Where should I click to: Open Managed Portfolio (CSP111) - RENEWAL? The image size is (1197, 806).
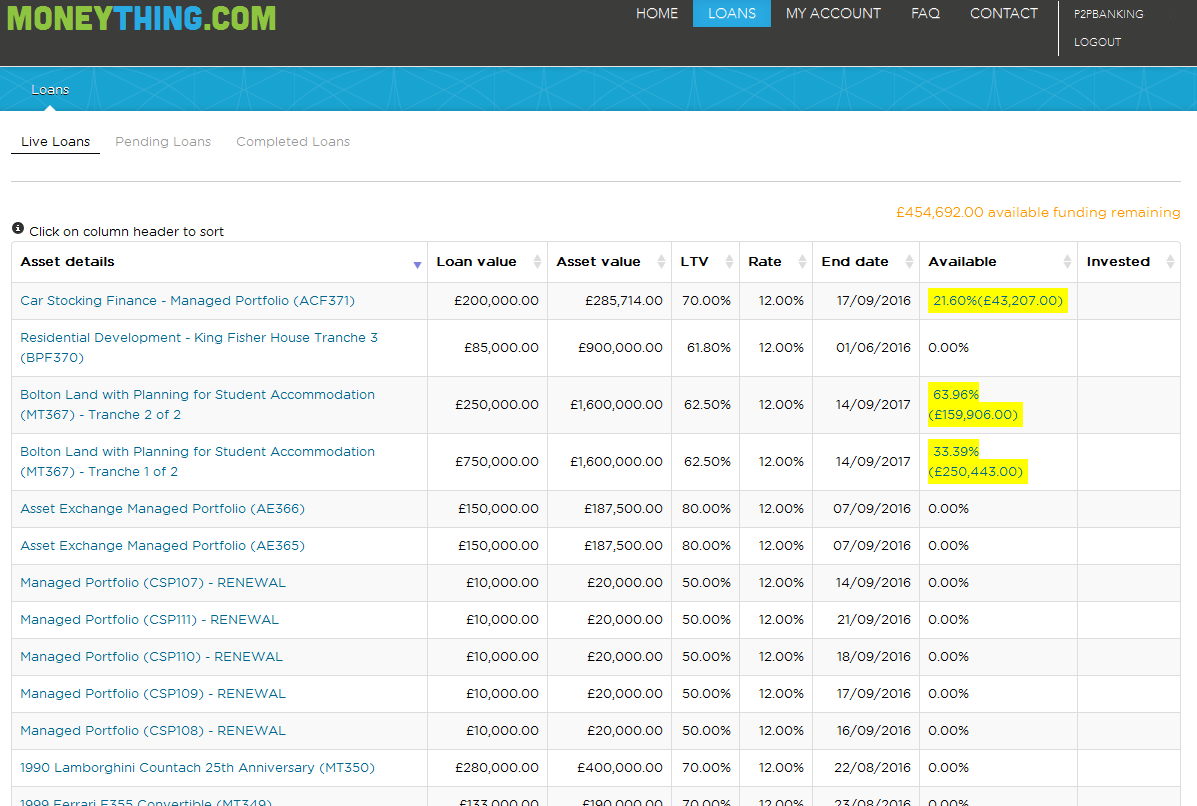click(x=150, y=620)
